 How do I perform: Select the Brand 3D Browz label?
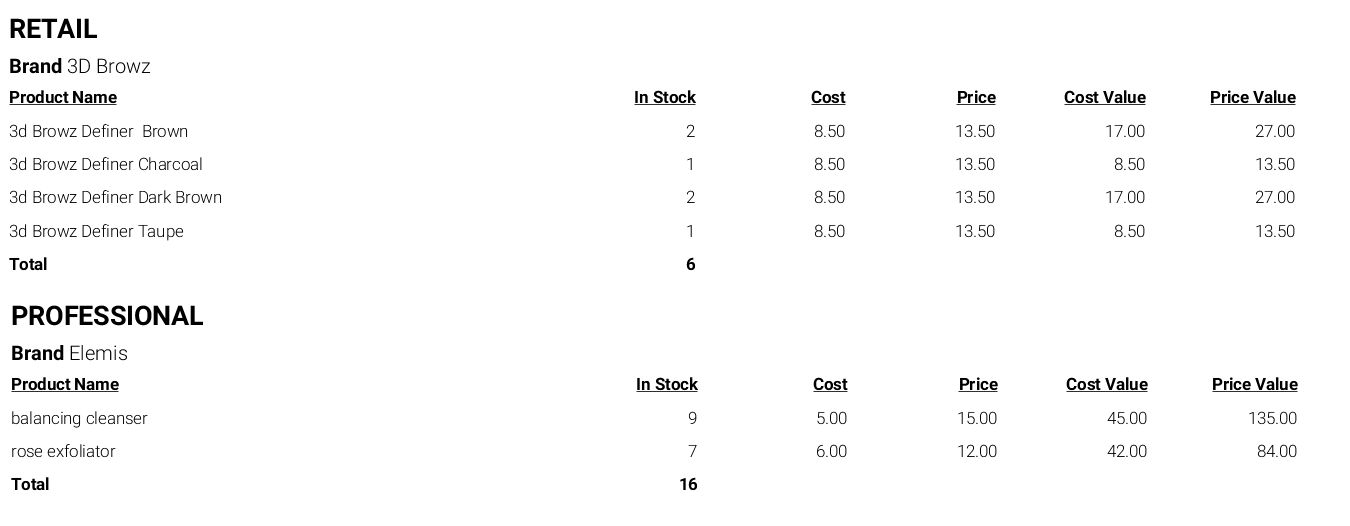[x=80, y=66]
